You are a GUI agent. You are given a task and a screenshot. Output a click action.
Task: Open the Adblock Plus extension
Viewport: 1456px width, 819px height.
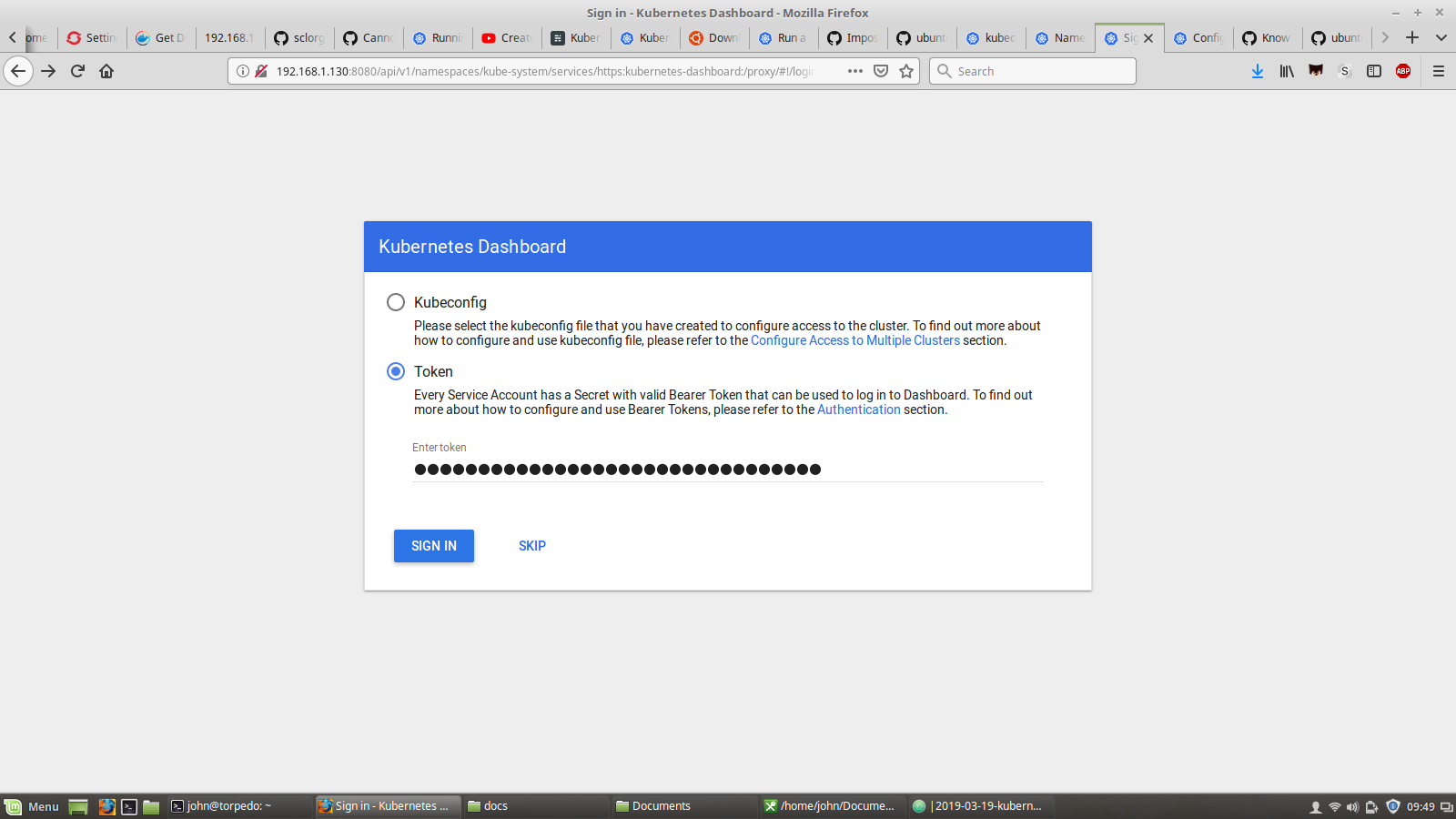(1403, 71)
